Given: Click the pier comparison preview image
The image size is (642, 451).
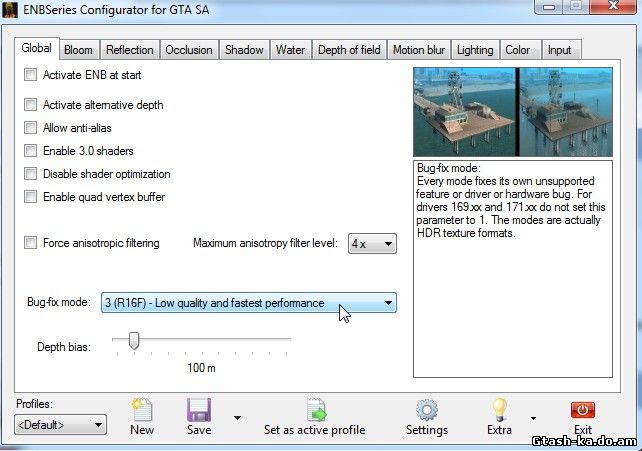Looking at the screenshot, I should pos(513,112).
